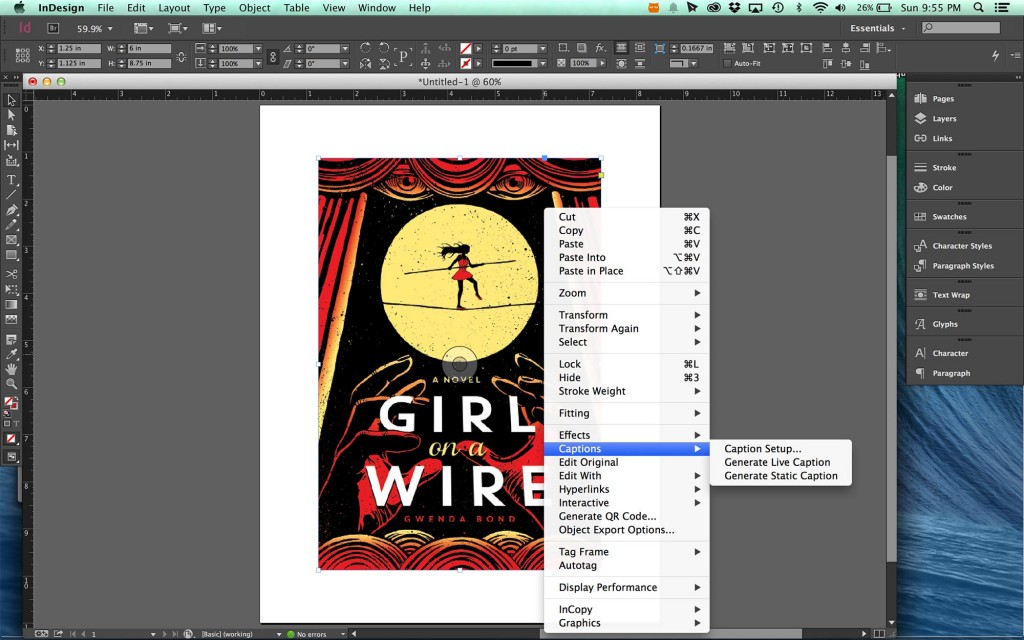
Task: Open the stroke weight dropdown
Action: (x=543, y=48)
